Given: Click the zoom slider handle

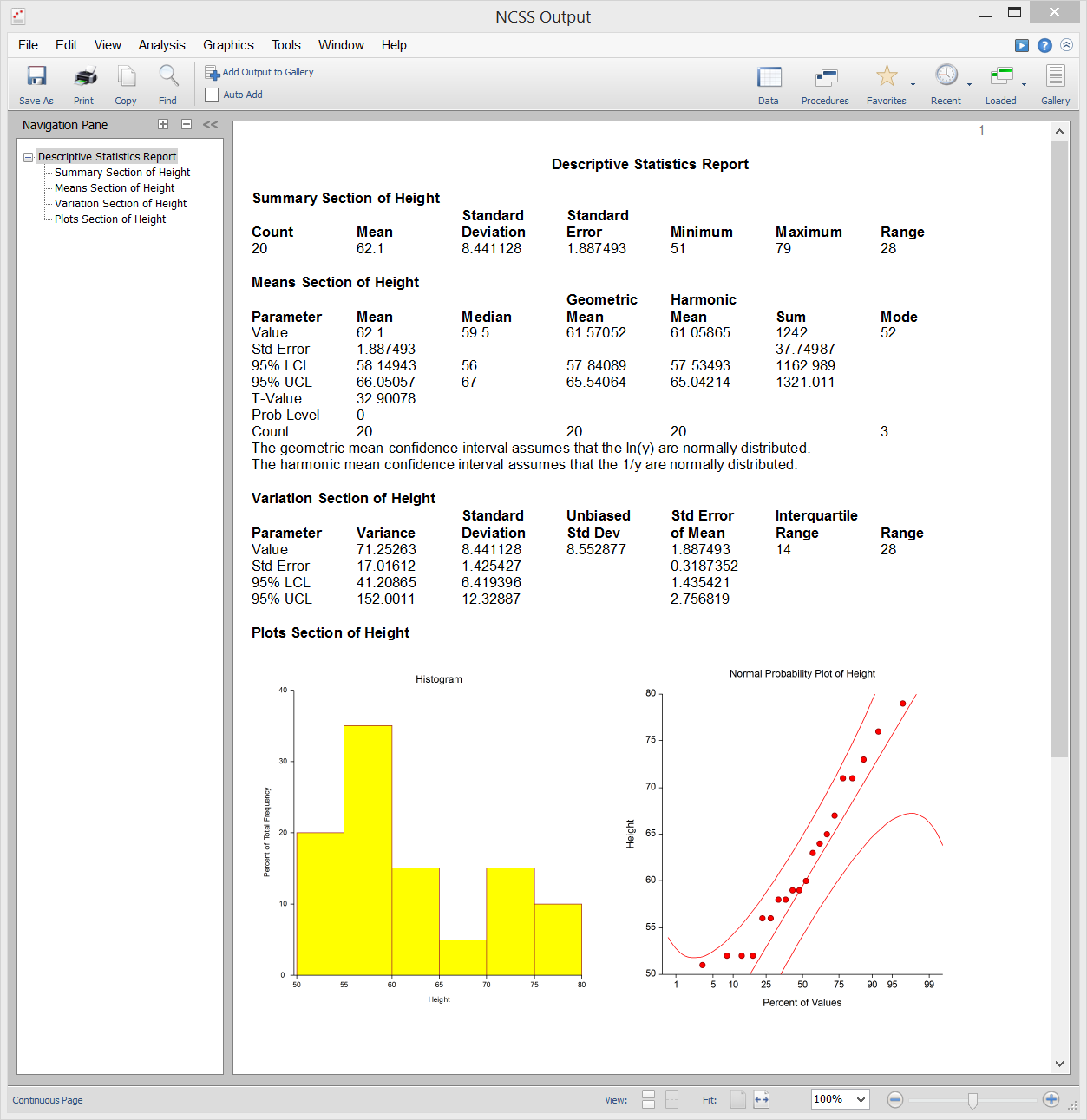Looking at the screenshot, I should click(x=972, y=1100).
